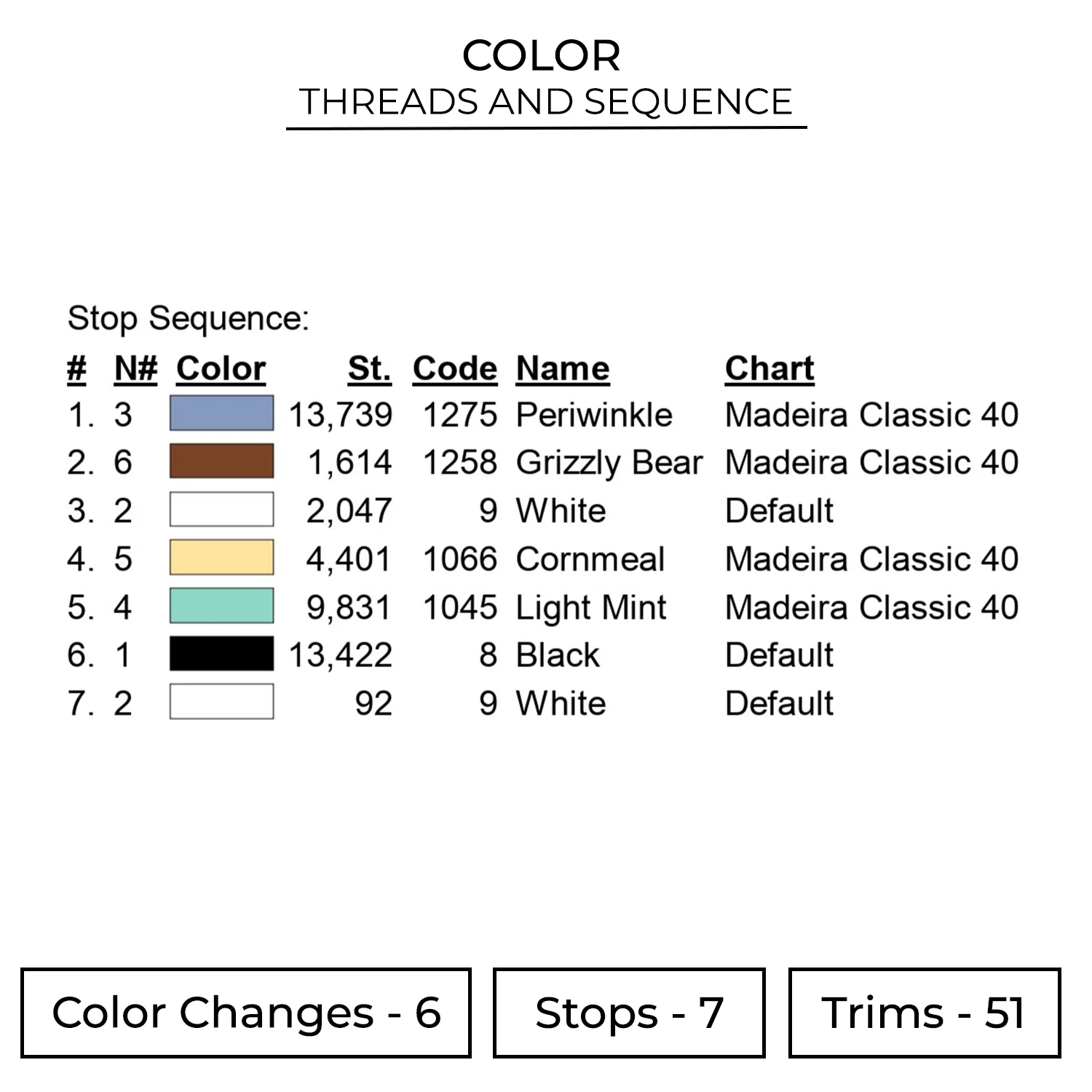The image size is (1092, 1092).
Task: Click the stitch count 13,739
Action: pos(341,415)
